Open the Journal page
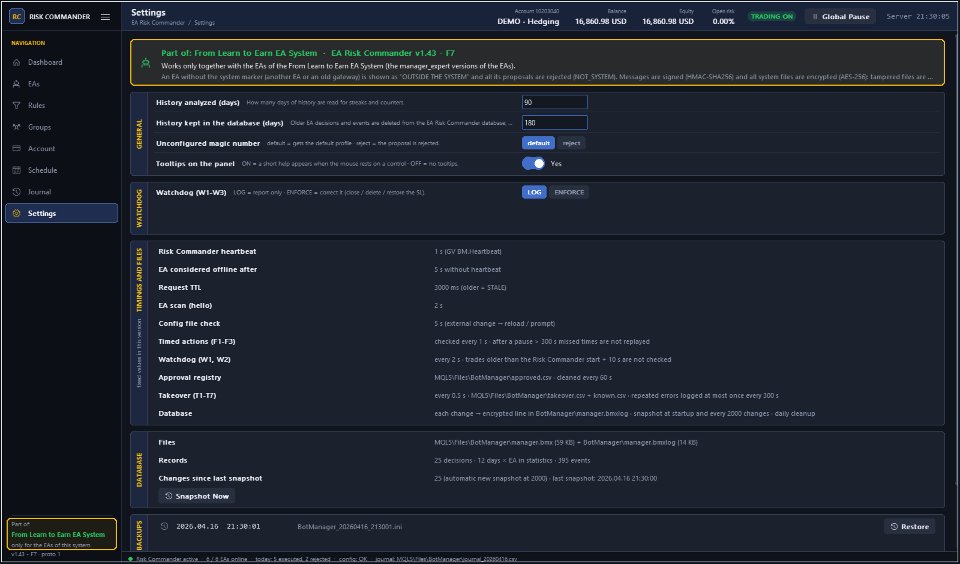The width and height of the screenshot is (960, 564). pyautogui.click(x=61, y=192)
